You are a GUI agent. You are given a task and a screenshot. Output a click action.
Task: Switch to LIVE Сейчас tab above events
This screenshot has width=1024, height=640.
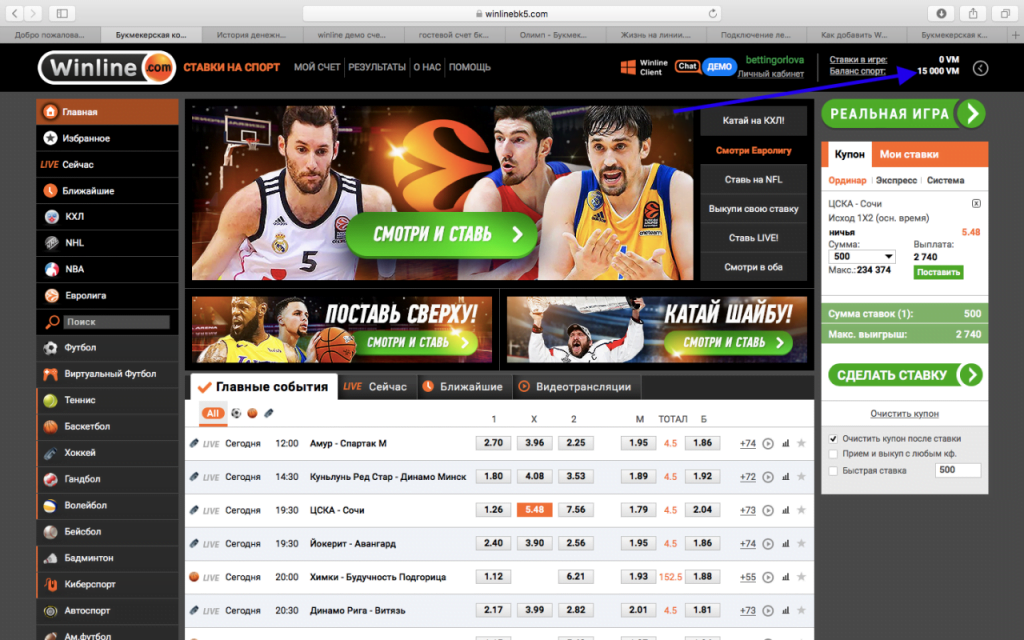pos(375,387)
